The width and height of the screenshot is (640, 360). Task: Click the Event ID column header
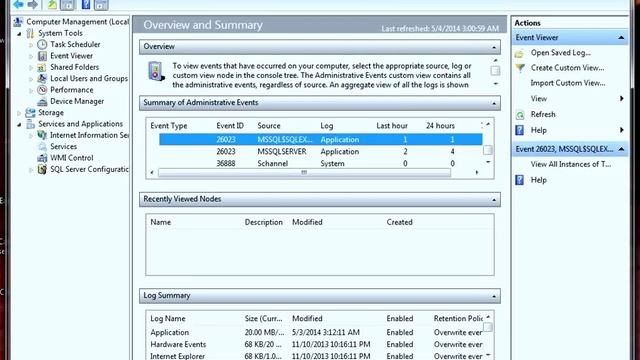pyautogui.click(x=230, y=126)
